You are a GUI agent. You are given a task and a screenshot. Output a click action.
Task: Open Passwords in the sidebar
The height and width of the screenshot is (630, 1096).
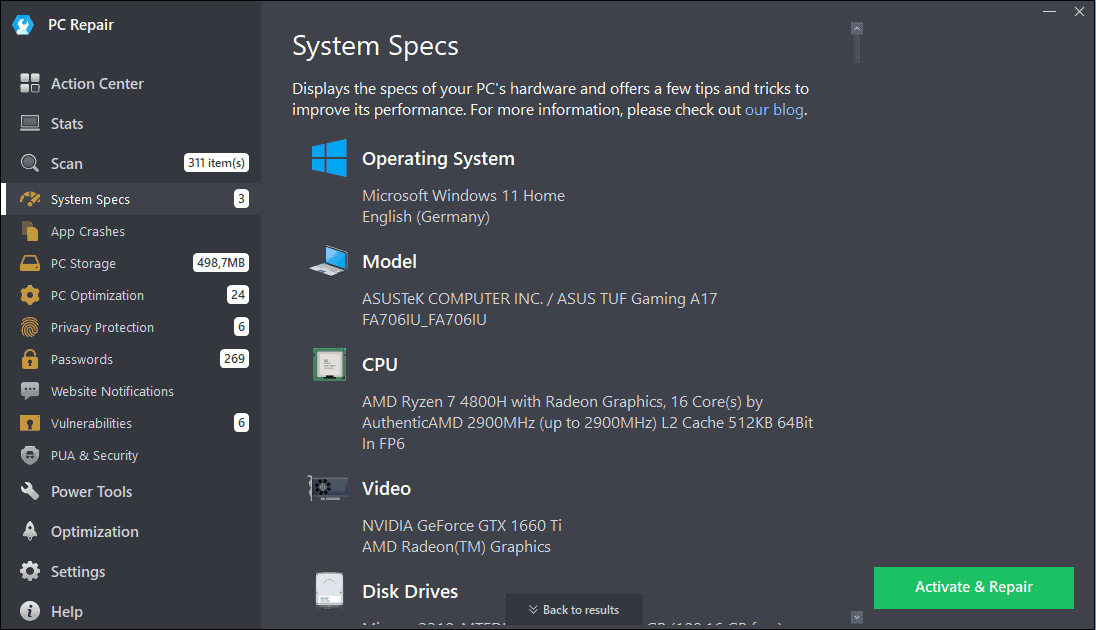(131, 359)
